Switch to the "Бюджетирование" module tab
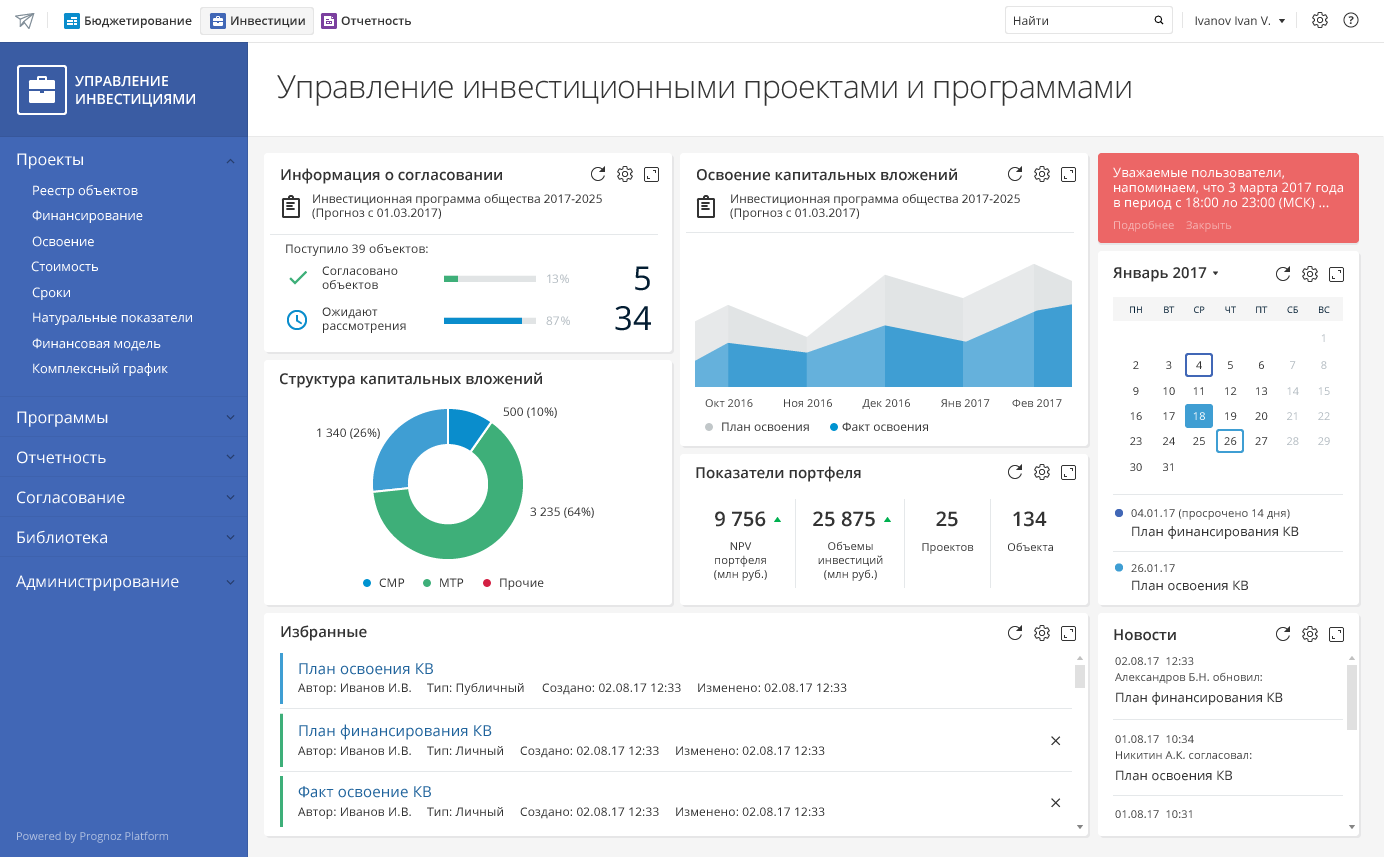1384x857 pixels. (129, 19)
